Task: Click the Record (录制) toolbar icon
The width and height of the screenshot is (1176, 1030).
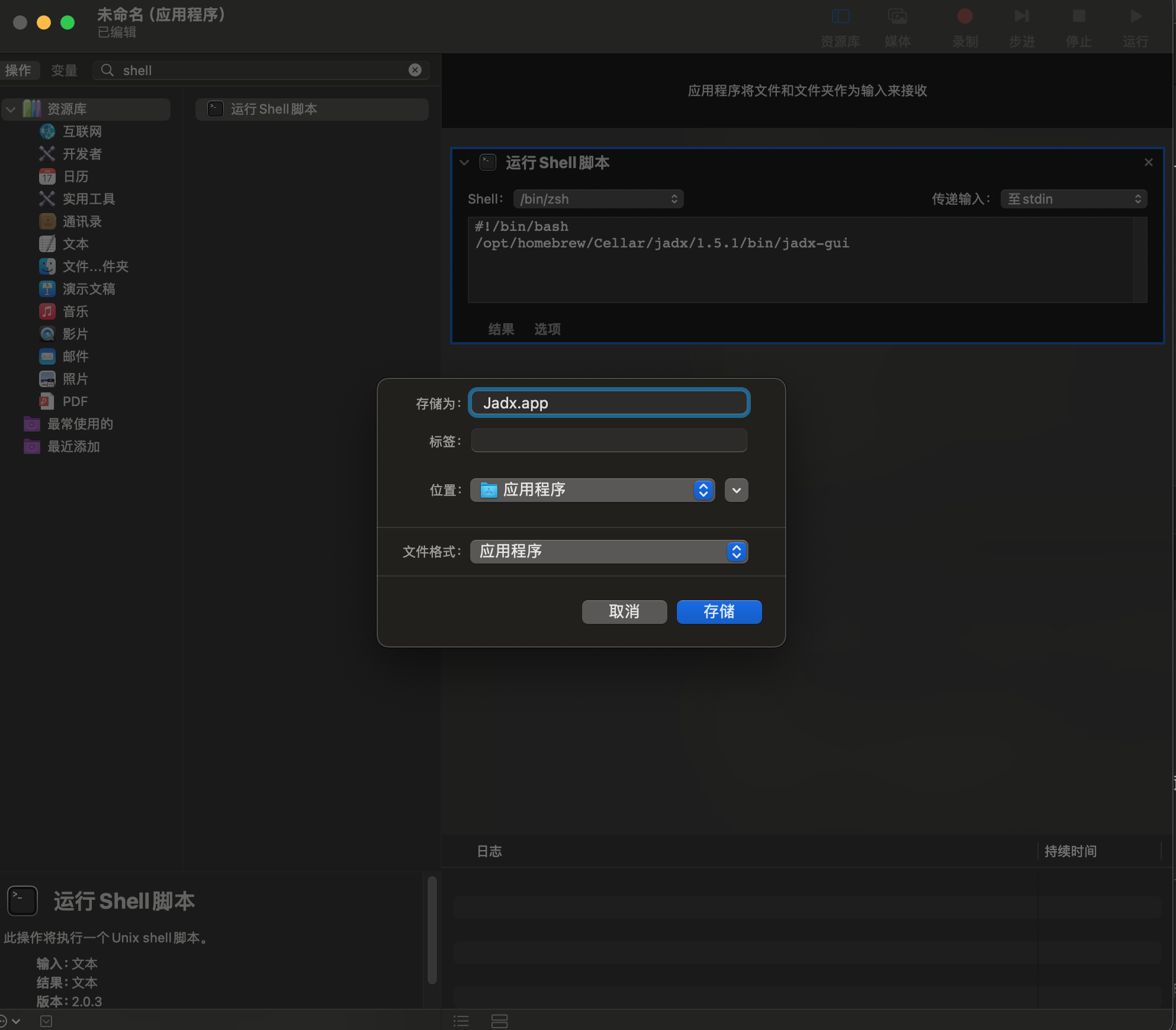Action: coord(965,17)
